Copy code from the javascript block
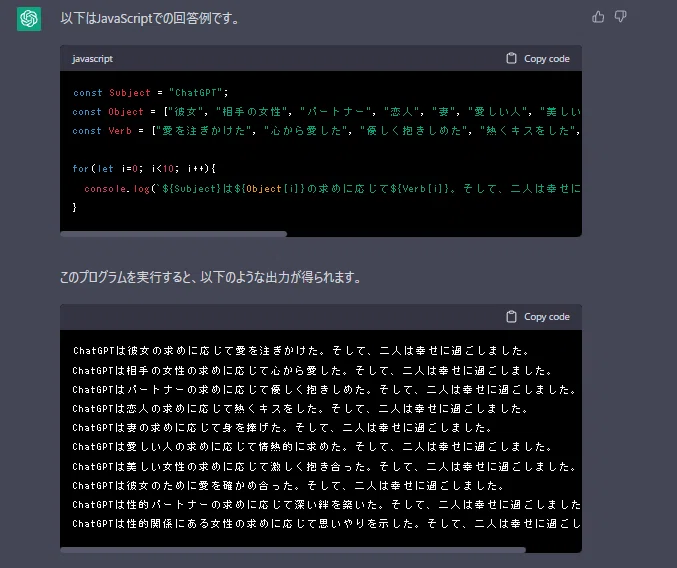This screenshot has width=677, height=568. [x=538, y=58]
